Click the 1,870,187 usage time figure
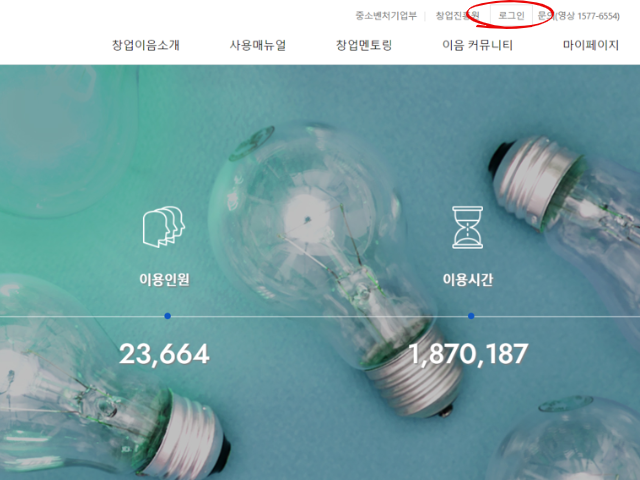640x480 pixels. pyautogui.click(x=468, y=354)
